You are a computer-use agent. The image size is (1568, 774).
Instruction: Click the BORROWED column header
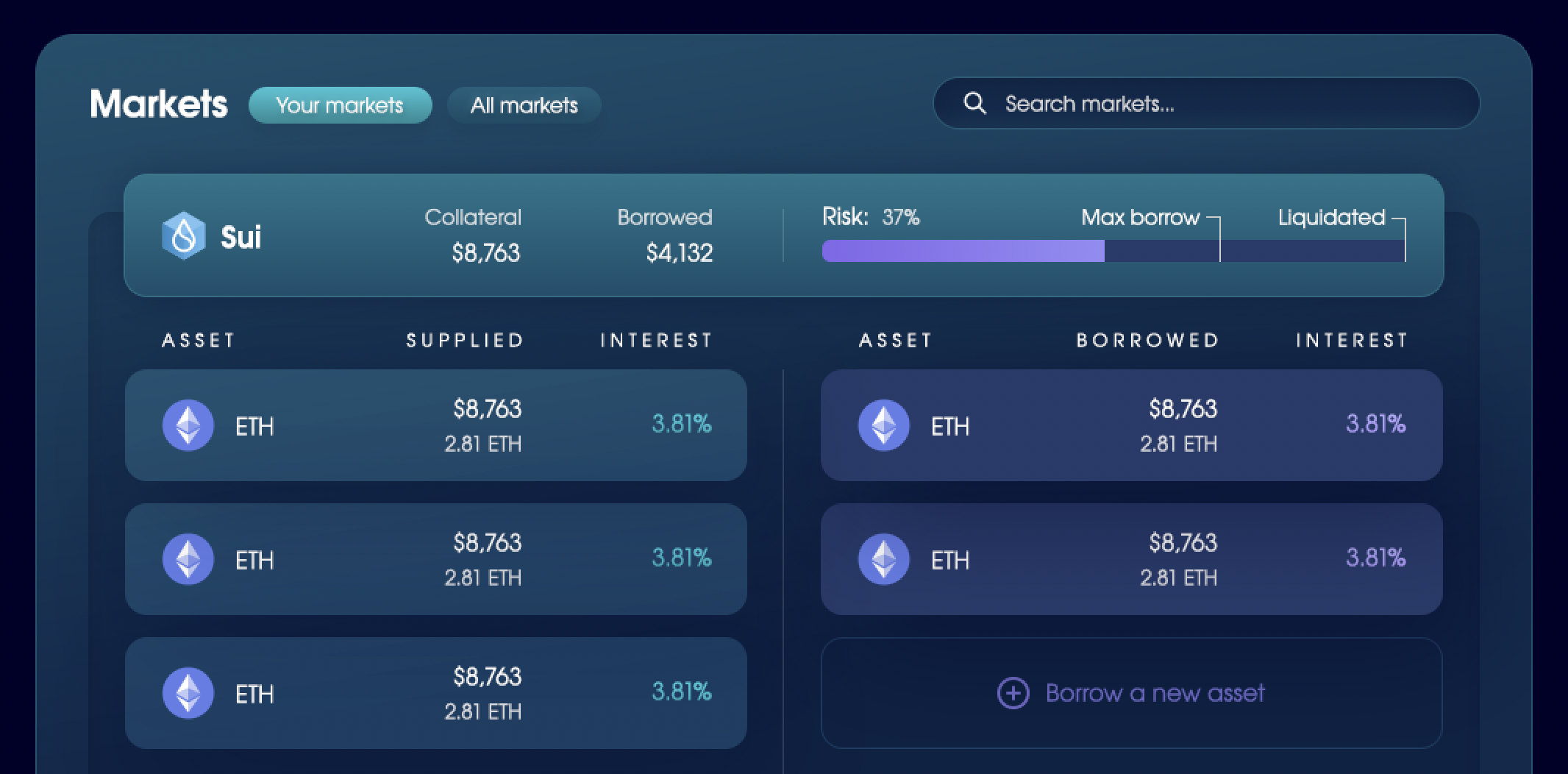point(1147,340)
